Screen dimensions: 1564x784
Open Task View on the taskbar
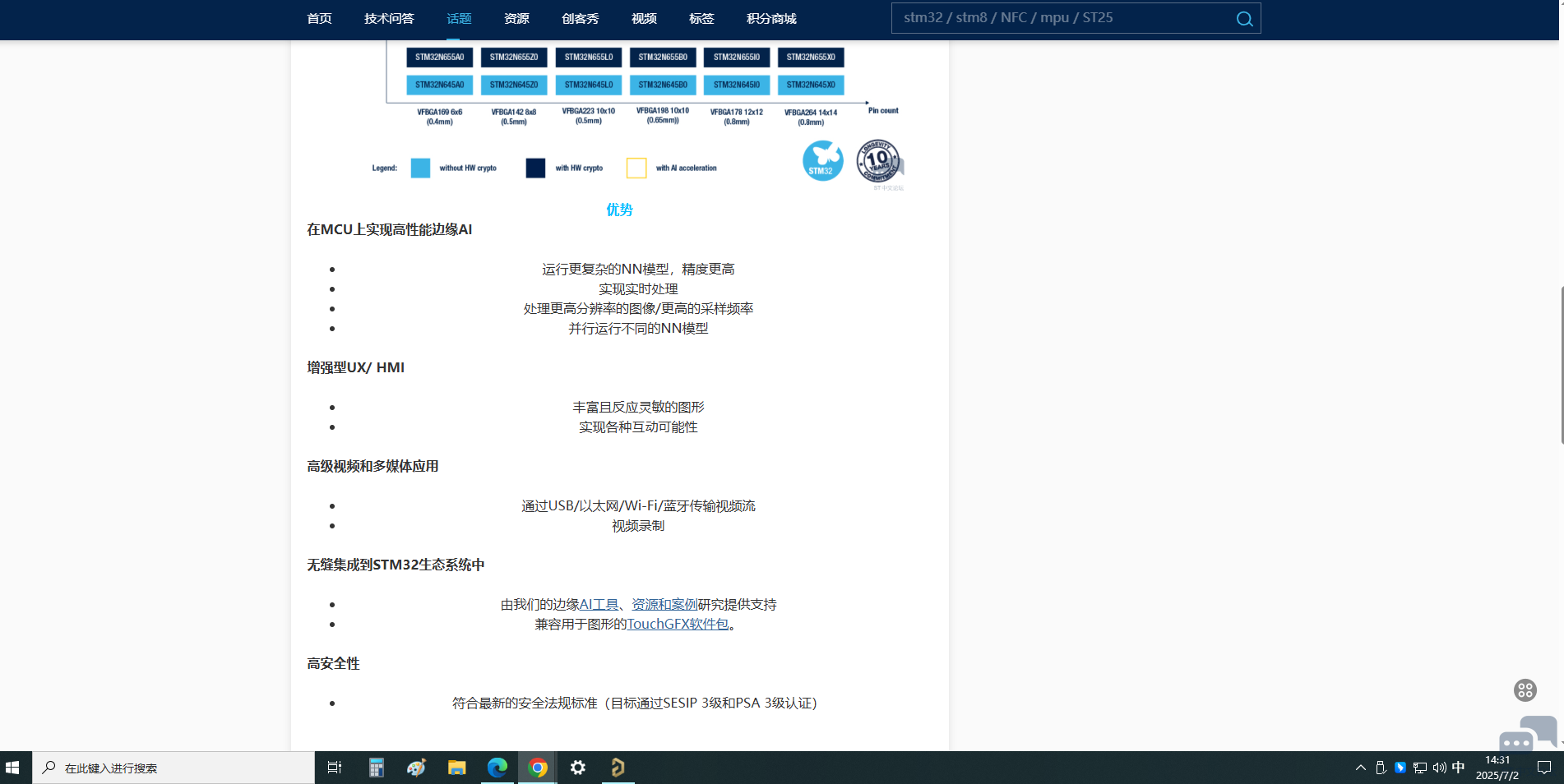pos(334,768)
